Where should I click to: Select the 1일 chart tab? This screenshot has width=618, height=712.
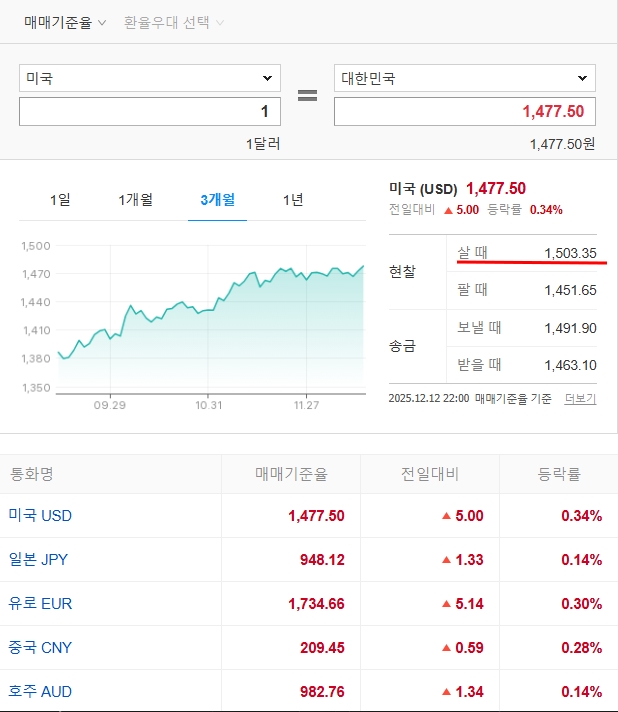point(60,200)
